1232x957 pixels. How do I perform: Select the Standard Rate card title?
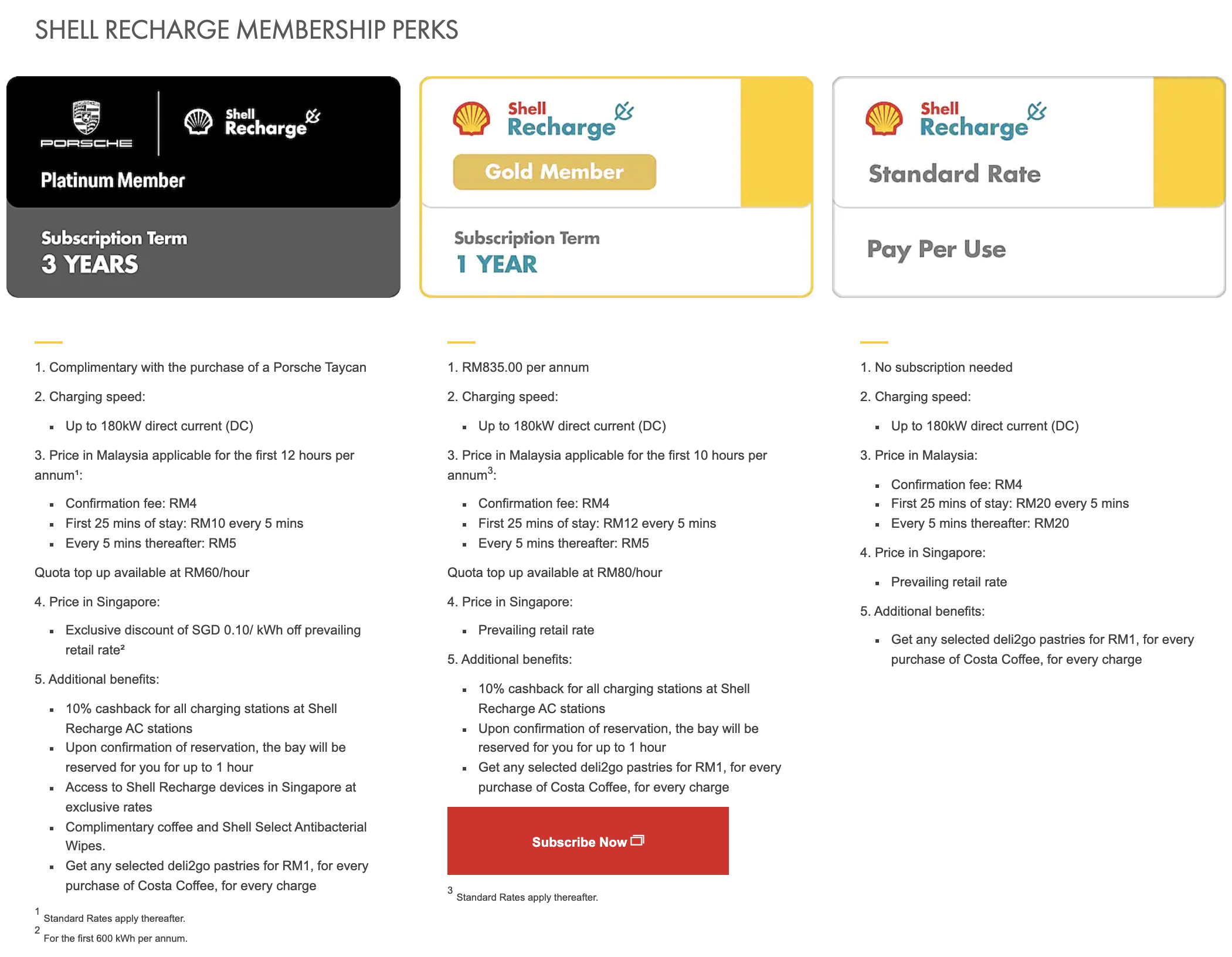click(x=954, y=174)
